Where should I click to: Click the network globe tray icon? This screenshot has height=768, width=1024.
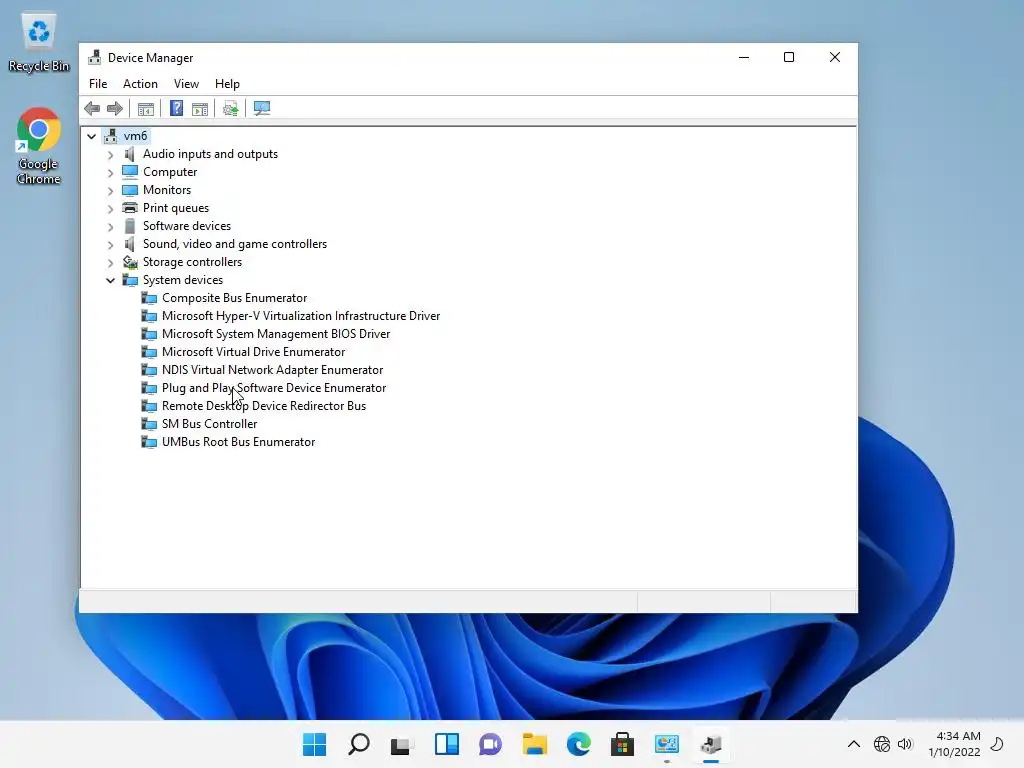[882, 744]
